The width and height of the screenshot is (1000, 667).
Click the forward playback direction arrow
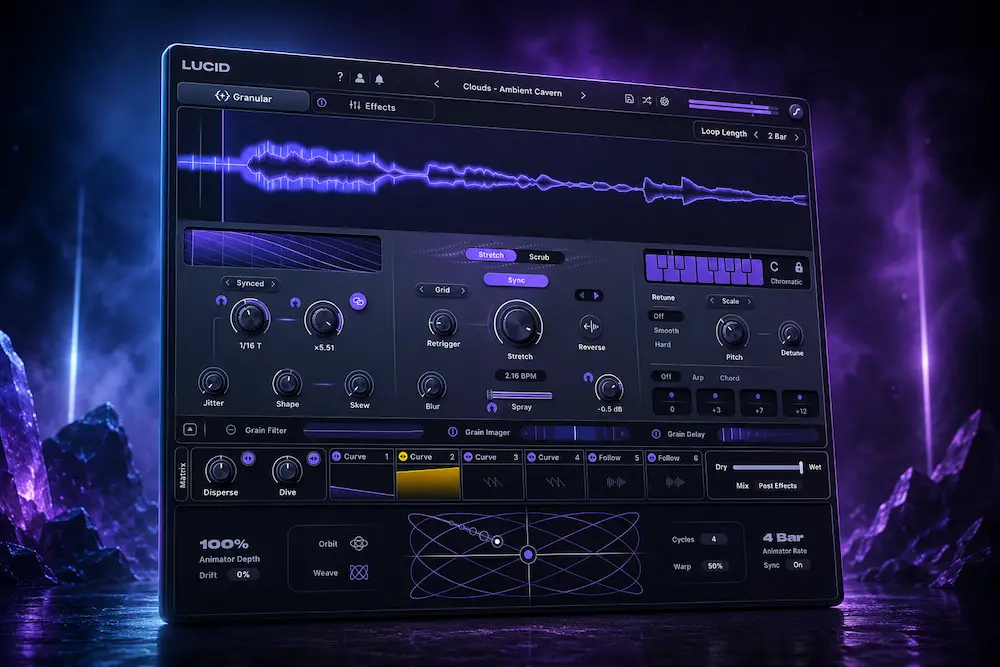pyautogui.click(x=597, y=296)
